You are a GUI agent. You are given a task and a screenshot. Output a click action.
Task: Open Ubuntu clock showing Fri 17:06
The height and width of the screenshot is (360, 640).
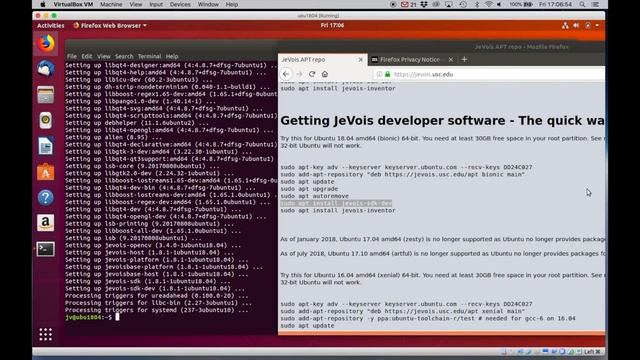pos(332,25)
